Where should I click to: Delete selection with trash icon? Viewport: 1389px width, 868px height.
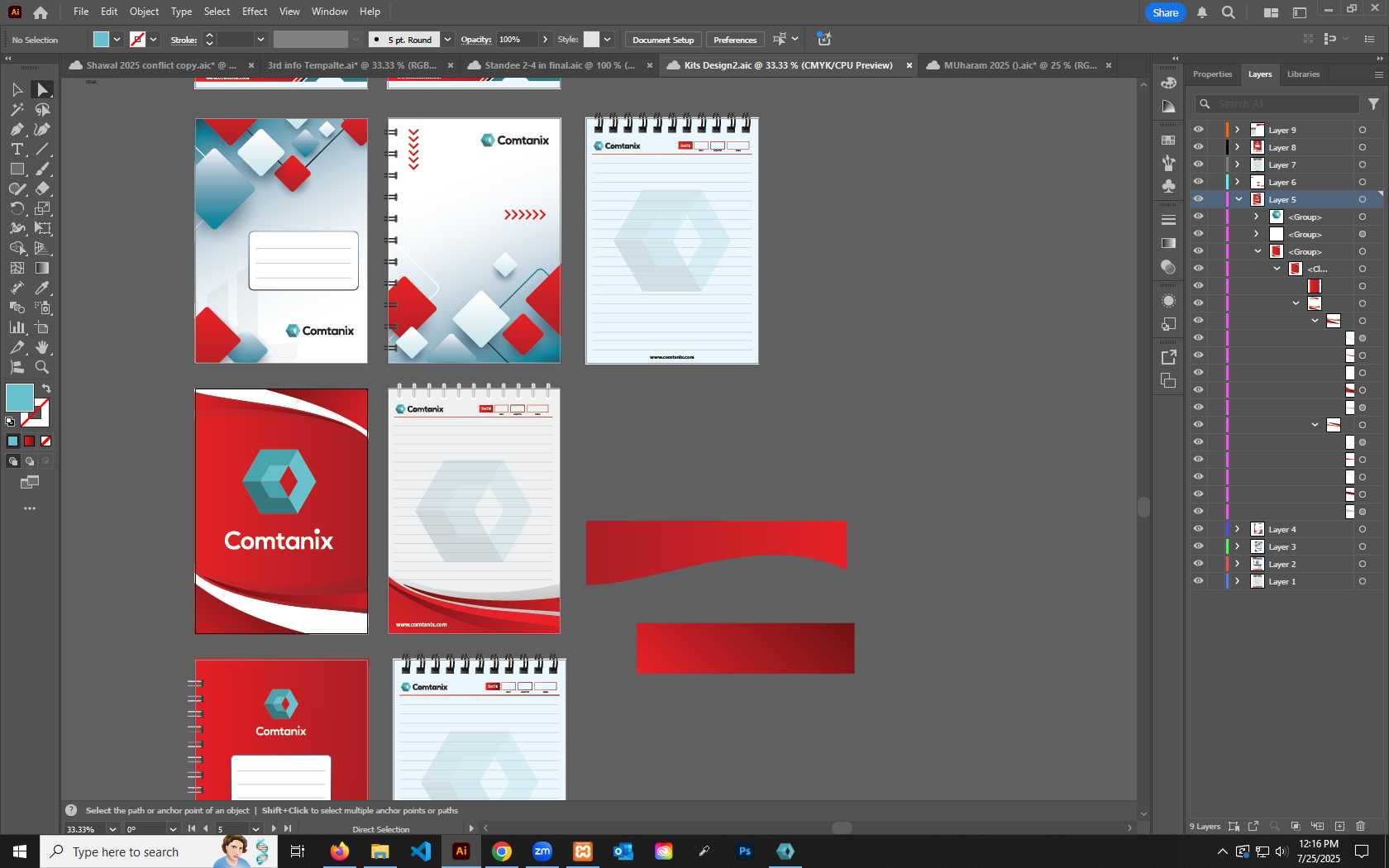(x=1361, y=826)
